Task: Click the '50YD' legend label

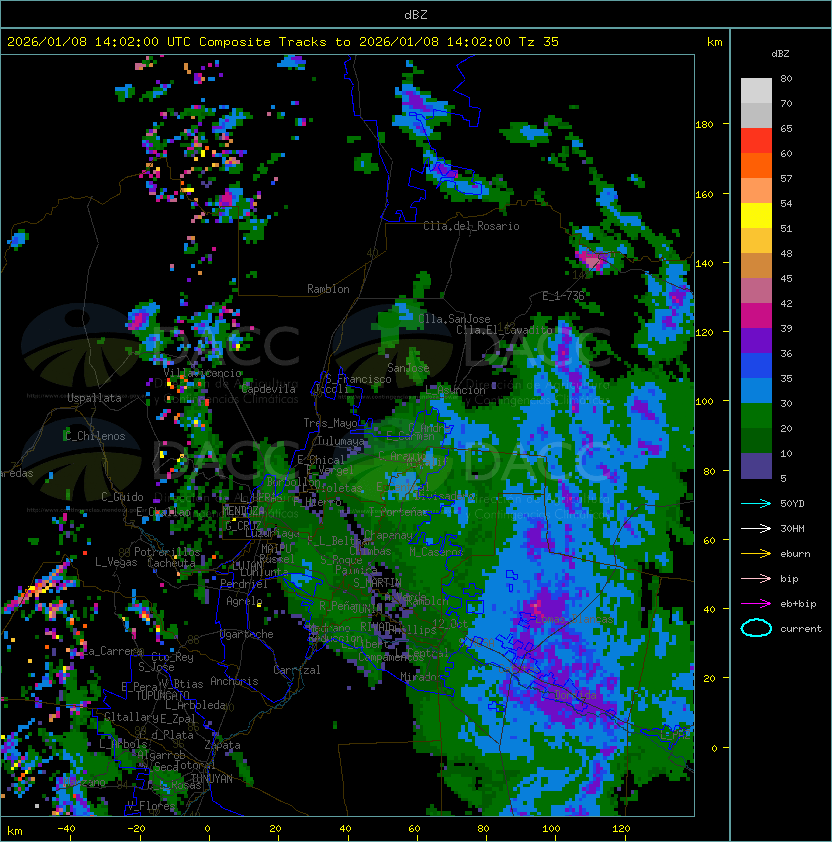Action: pyautogui.click(x=792, y=504)
